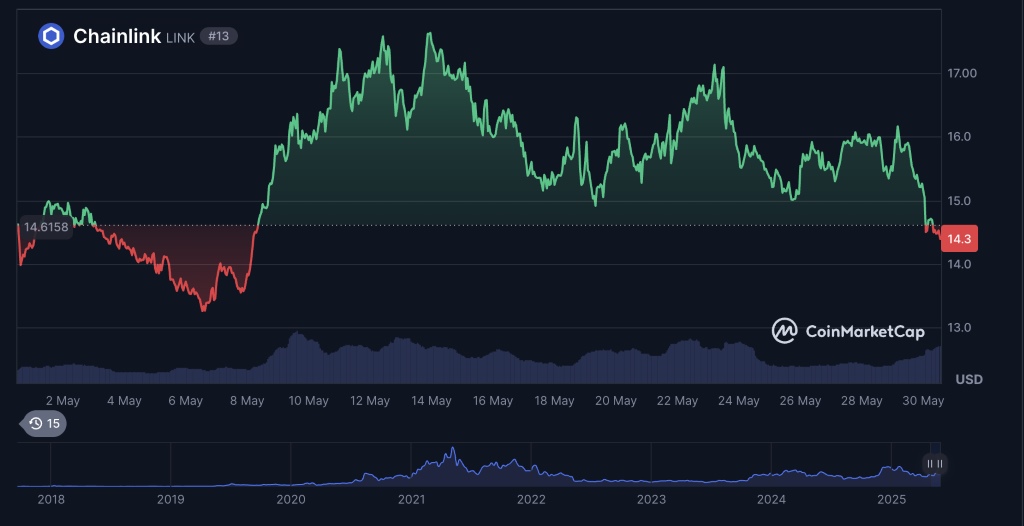The height and width of the screenshot is (526, 1024).
Task: Click 2023 on the navigator timeline
Action: pos(651,499)
